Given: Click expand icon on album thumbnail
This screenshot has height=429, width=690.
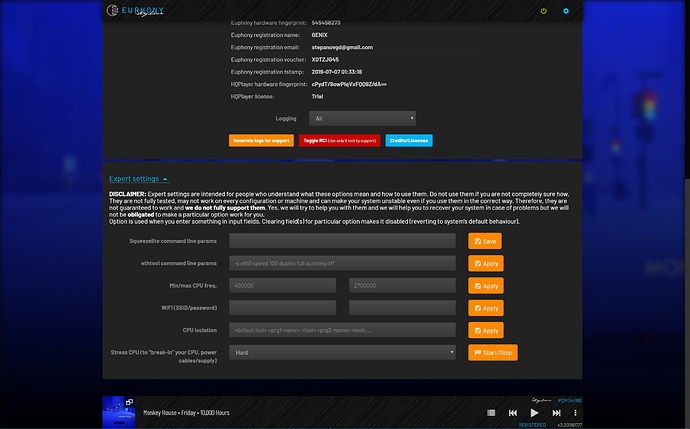Looking at the screenshot, I should click(x=129, y=402).
